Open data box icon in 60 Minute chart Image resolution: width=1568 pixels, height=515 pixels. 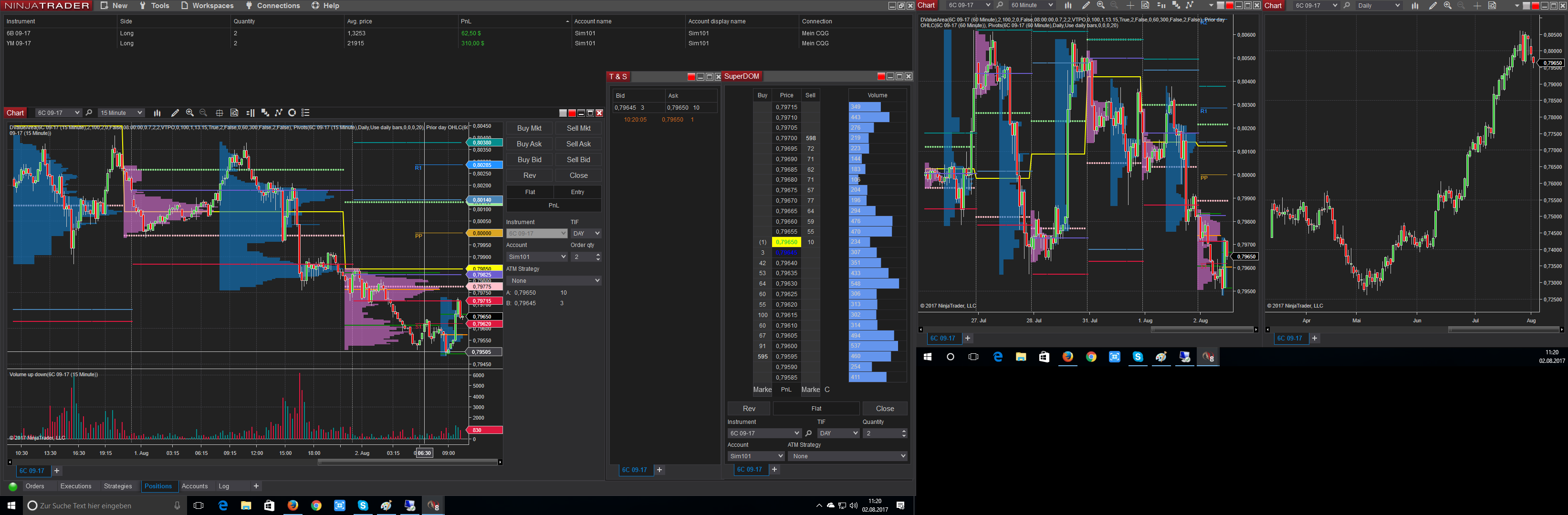pos(1145,5)
